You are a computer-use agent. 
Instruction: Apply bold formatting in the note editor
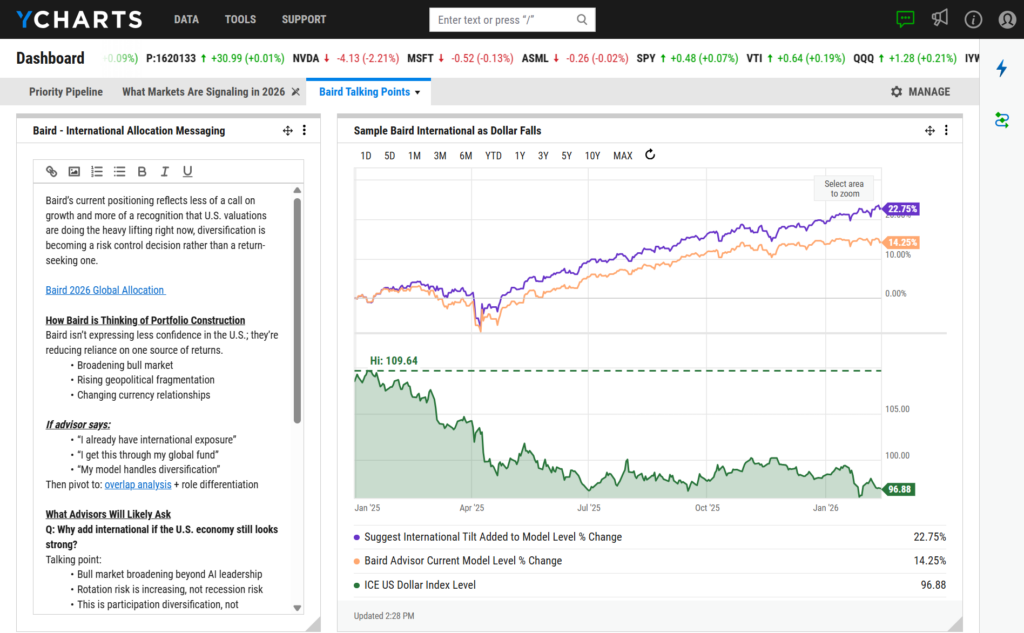tap(141, 171)
